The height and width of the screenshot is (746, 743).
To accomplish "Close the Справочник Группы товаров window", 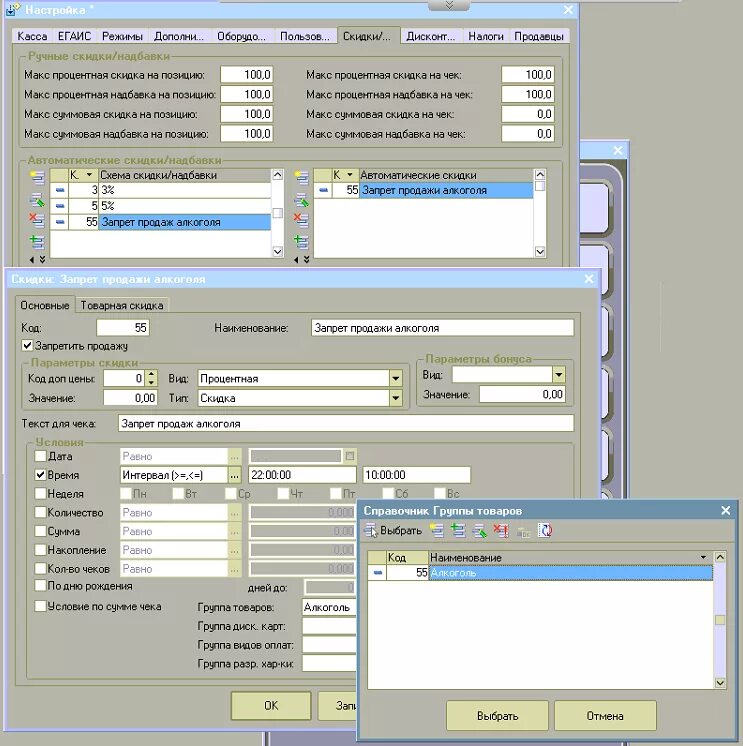I will point(725,510).
